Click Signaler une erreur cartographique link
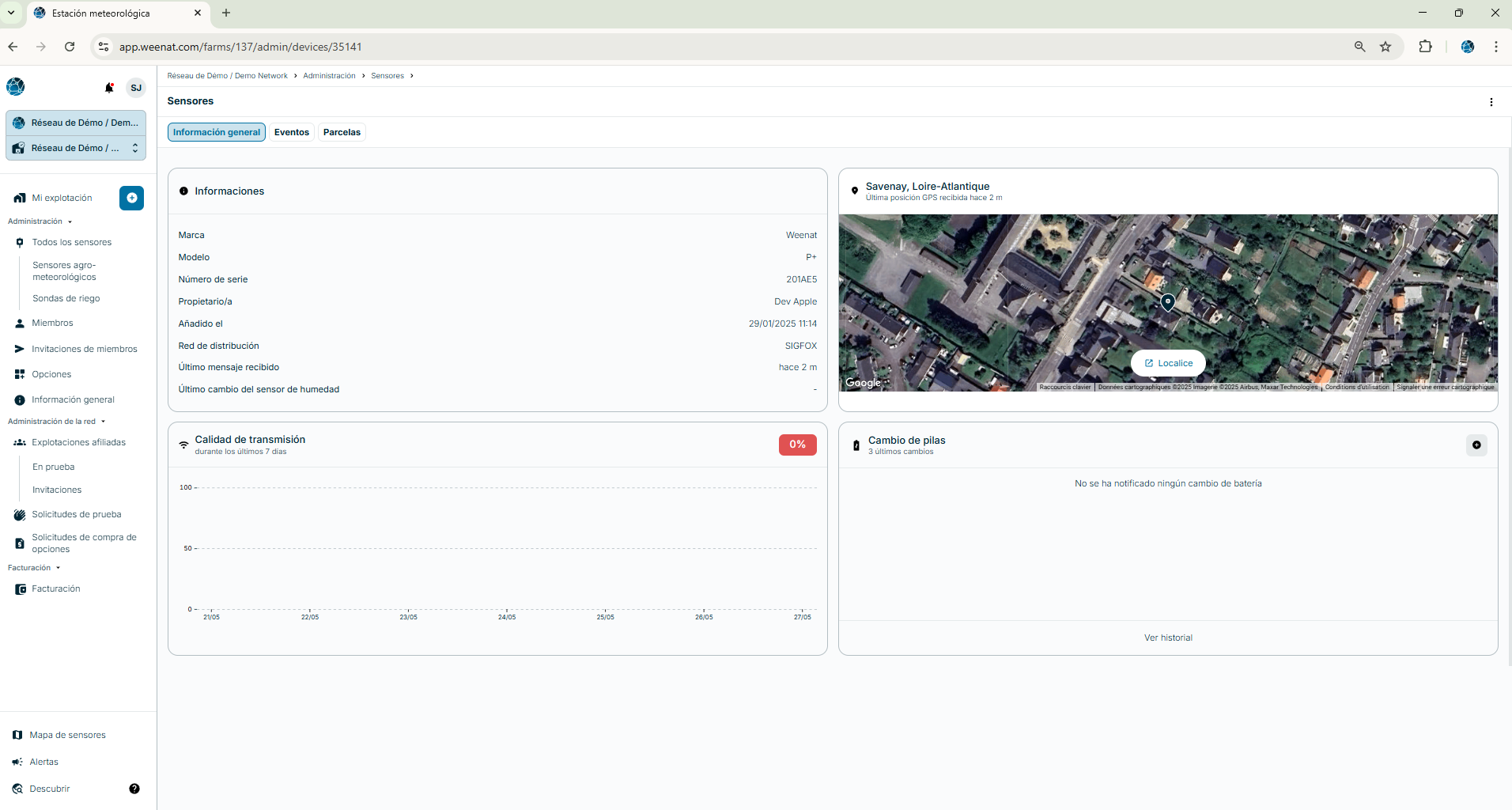 pyautogui.click(x=1446, y=387)
